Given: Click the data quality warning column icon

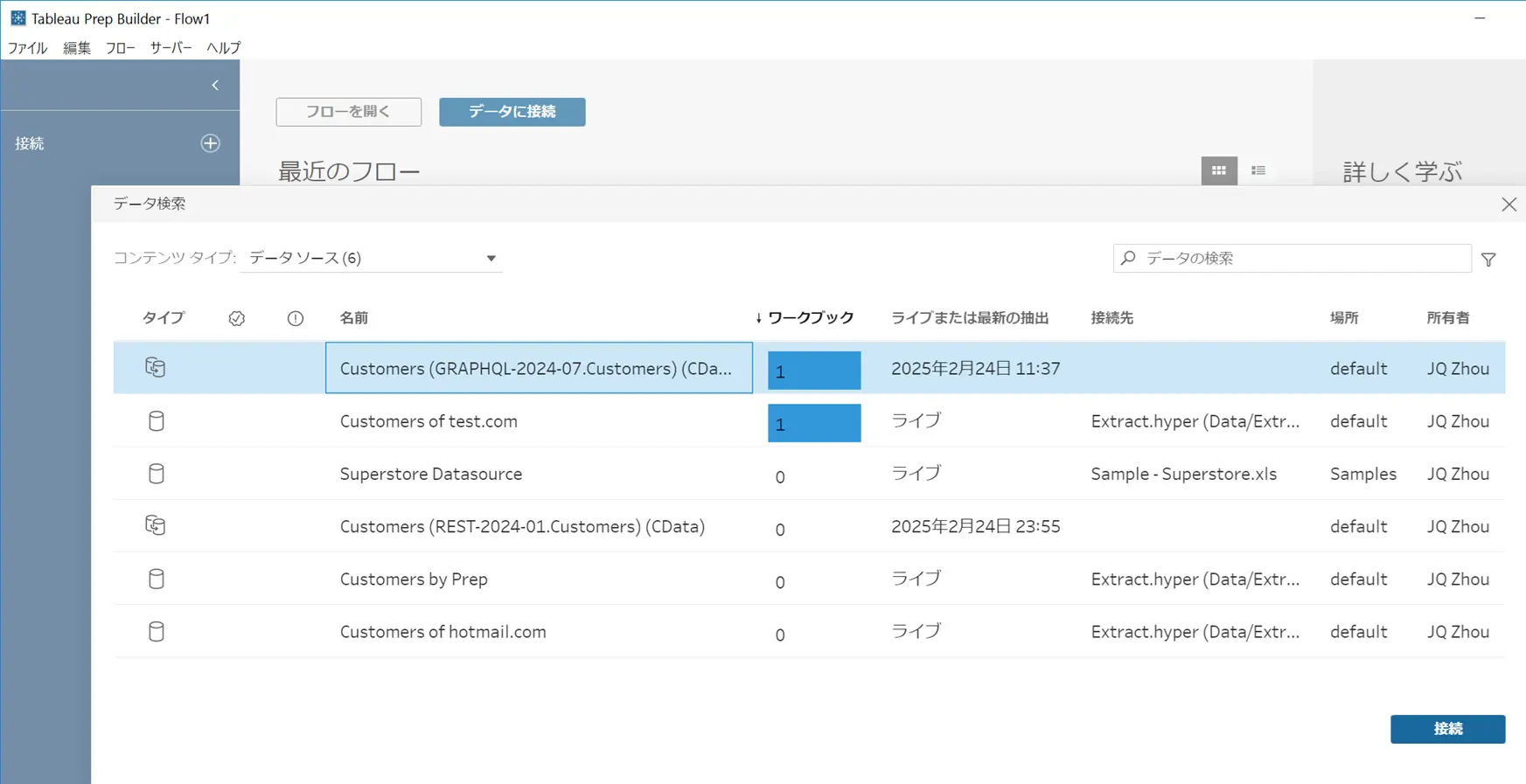Looking at the screenshot, I should 296,318.
